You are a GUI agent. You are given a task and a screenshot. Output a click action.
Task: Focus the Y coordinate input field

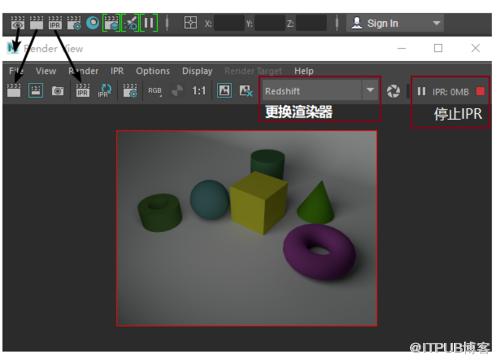(x=270, y=23)
